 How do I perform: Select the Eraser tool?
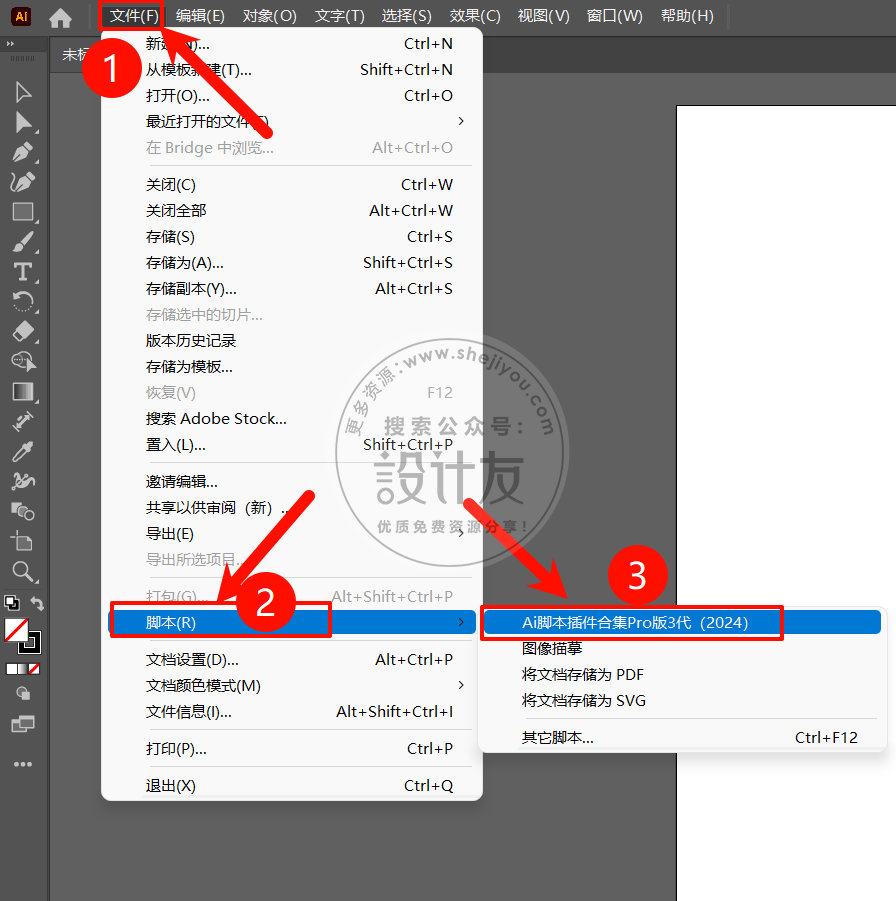coord(23,332)
